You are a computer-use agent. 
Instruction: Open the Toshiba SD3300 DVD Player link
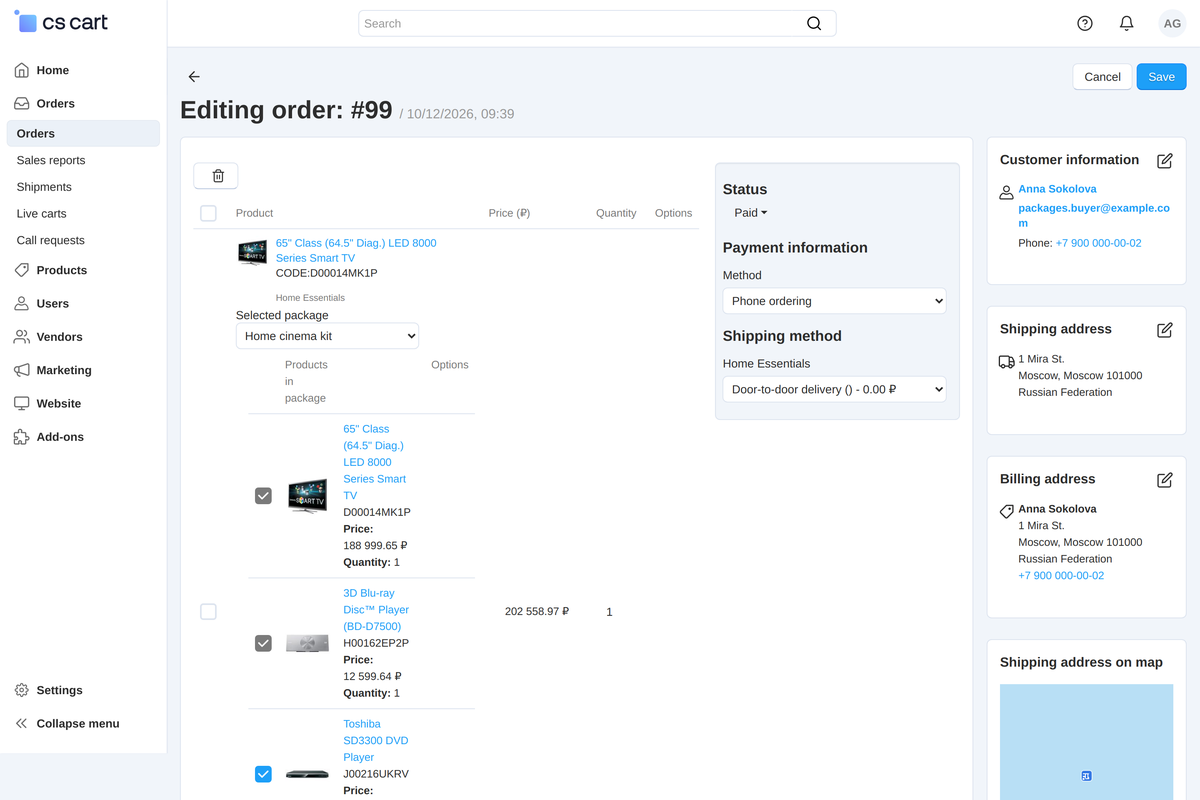pos(375,740)
